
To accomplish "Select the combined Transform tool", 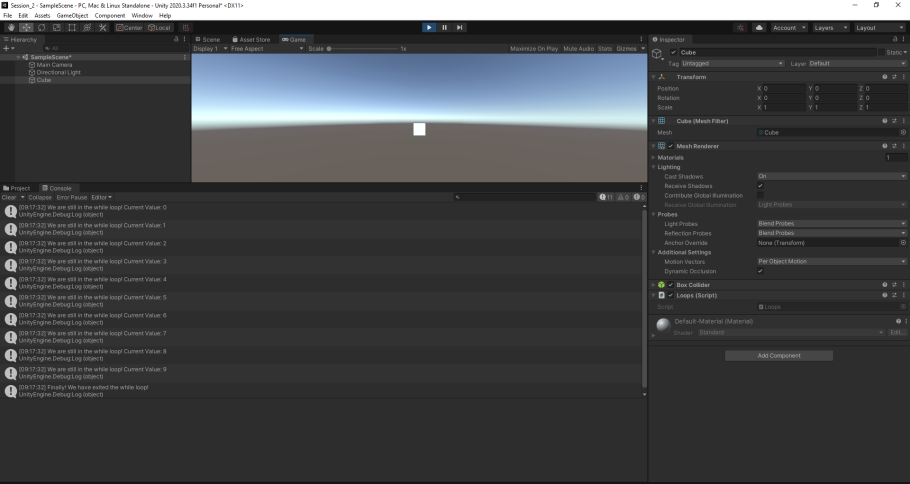I will click(x=87, y=27).
